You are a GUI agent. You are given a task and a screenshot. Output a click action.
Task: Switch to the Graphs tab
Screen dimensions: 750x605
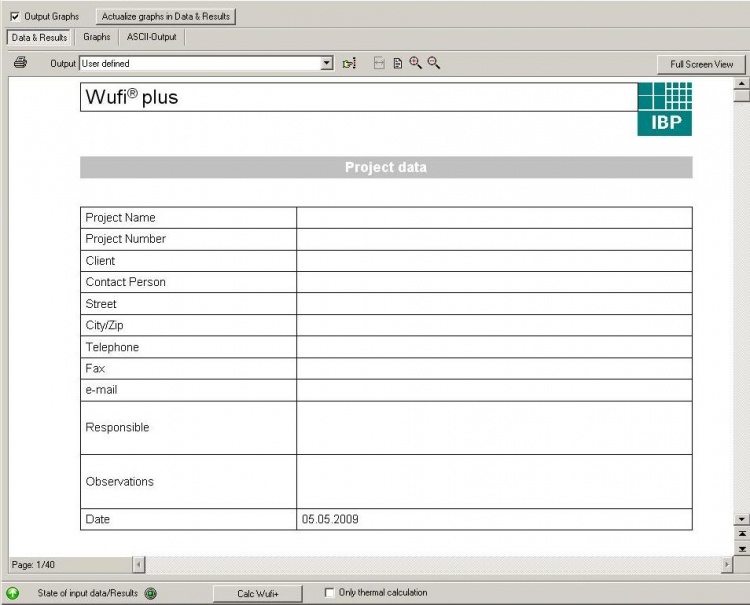tap(97, 37)
